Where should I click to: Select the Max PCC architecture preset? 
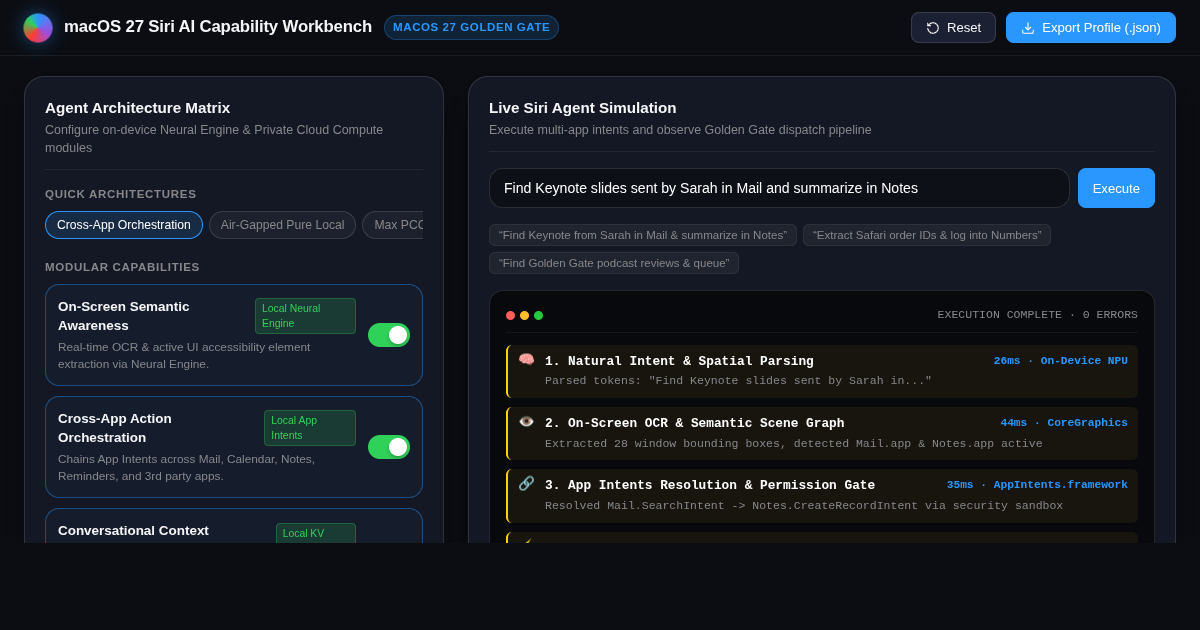pyautogui.click(x=393, y=225)
